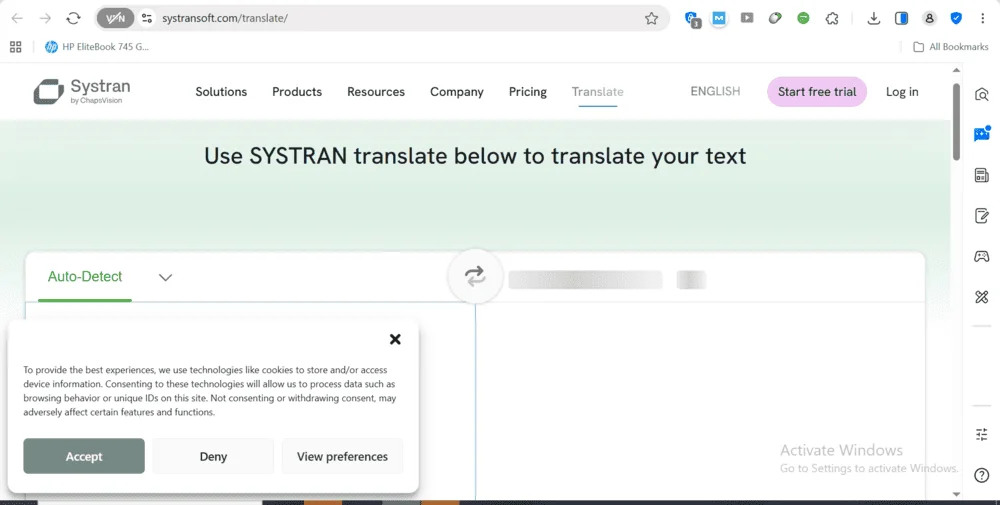Open the three-dot browser menu
This screenshot has width=1000, height=505.
pos(983,18)
